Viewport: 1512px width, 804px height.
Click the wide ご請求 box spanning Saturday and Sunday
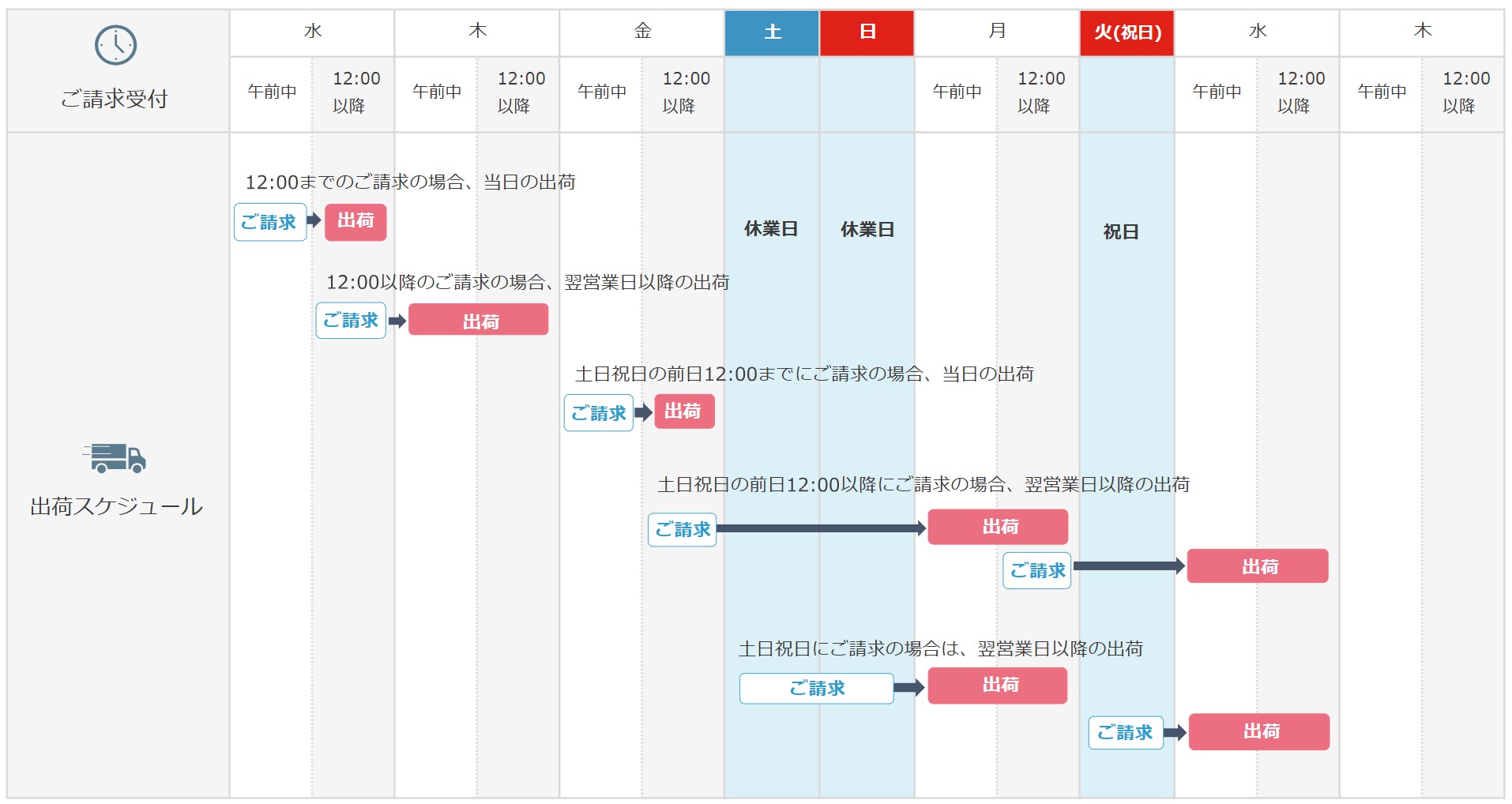coord(816,688)
